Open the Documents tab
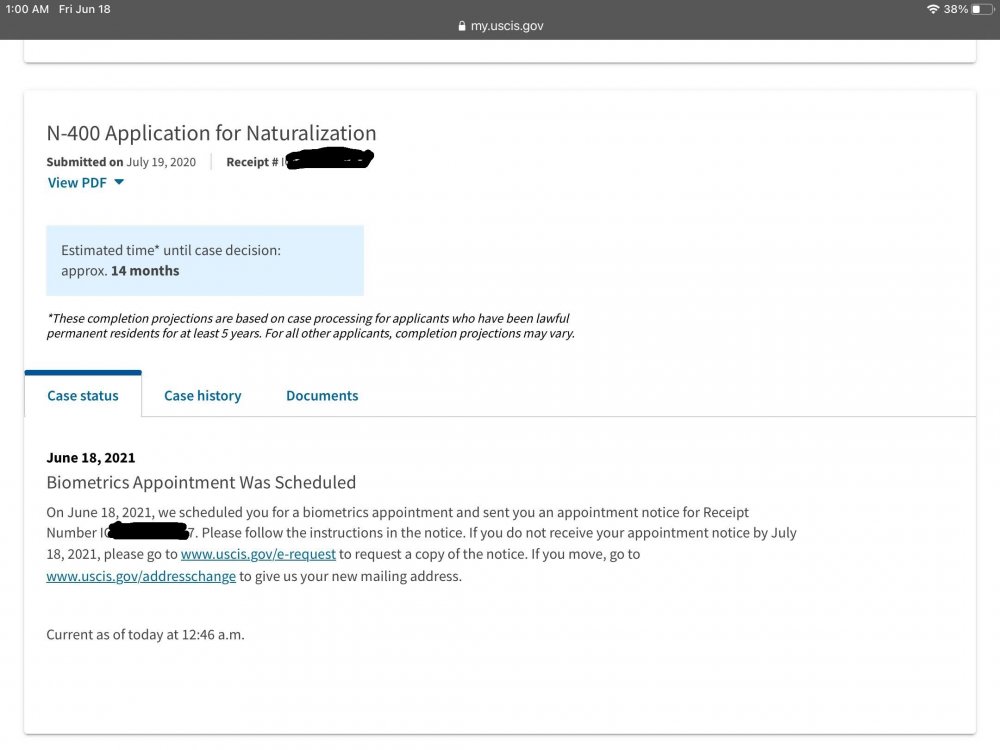 [322, 396]
